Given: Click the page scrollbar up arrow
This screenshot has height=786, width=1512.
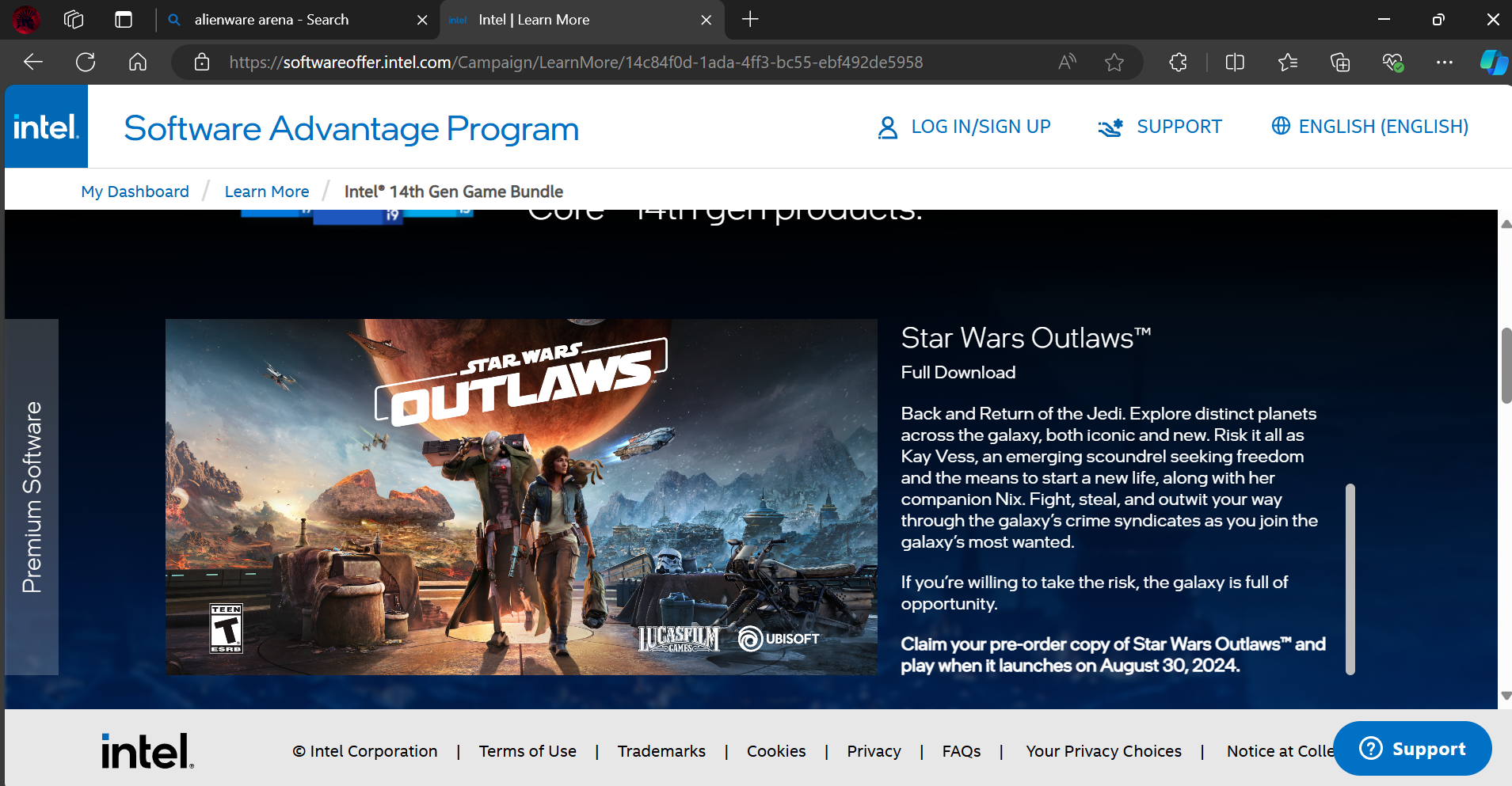Looking at the screenshot, I should (x=1506, y=224).
